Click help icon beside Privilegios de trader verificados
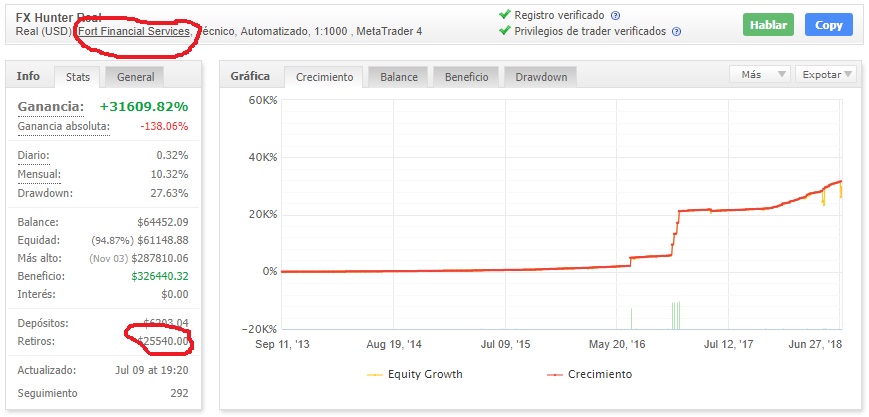Viewport: 869px width, 417px height. coord(677,31)
